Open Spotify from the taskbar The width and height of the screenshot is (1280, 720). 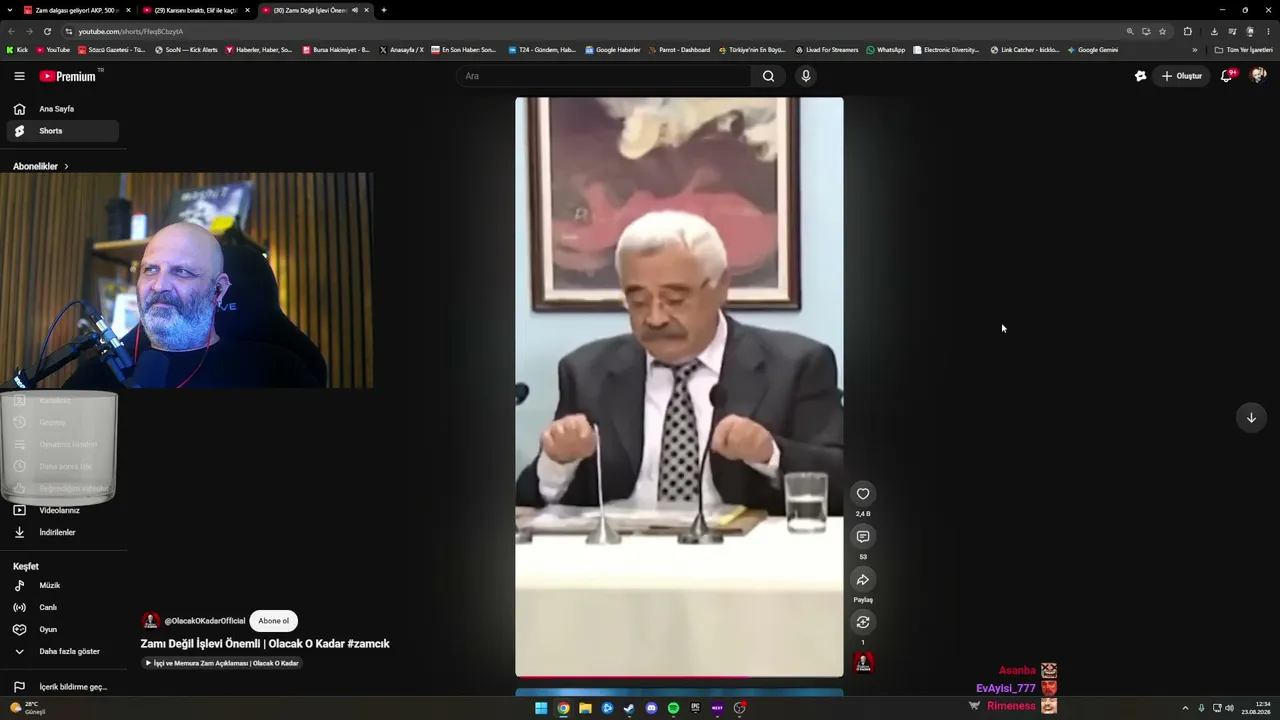673,708
